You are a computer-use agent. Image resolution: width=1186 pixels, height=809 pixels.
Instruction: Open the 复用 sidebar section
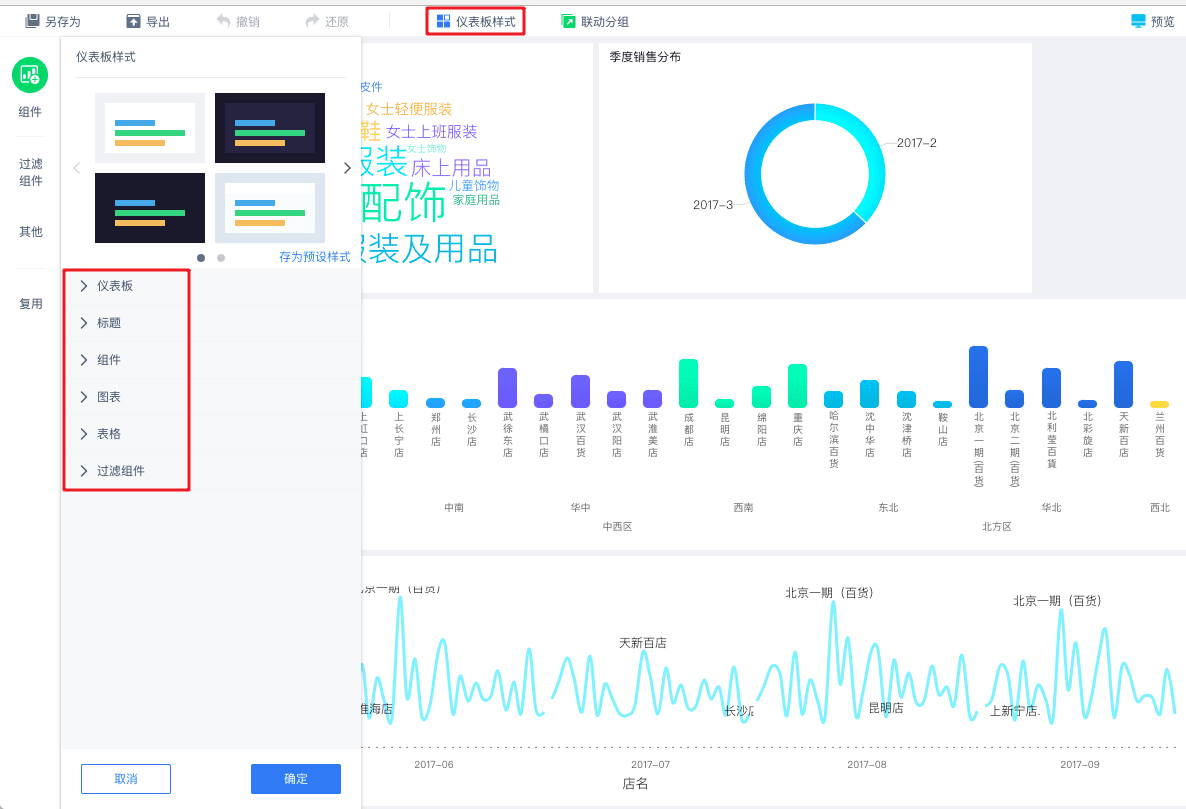click(x=31, y=304)
